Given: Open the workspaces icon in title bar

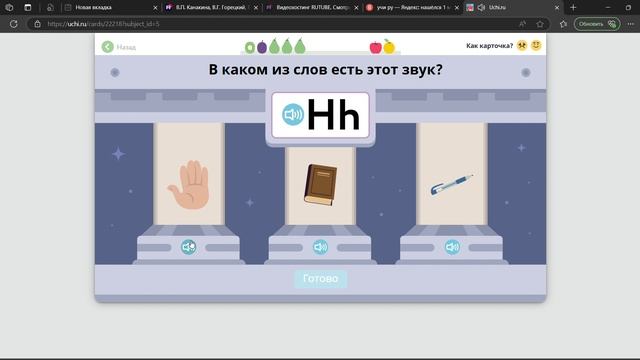Looking at the screenshot, I should pyautogui.click(x=9, y=7).
